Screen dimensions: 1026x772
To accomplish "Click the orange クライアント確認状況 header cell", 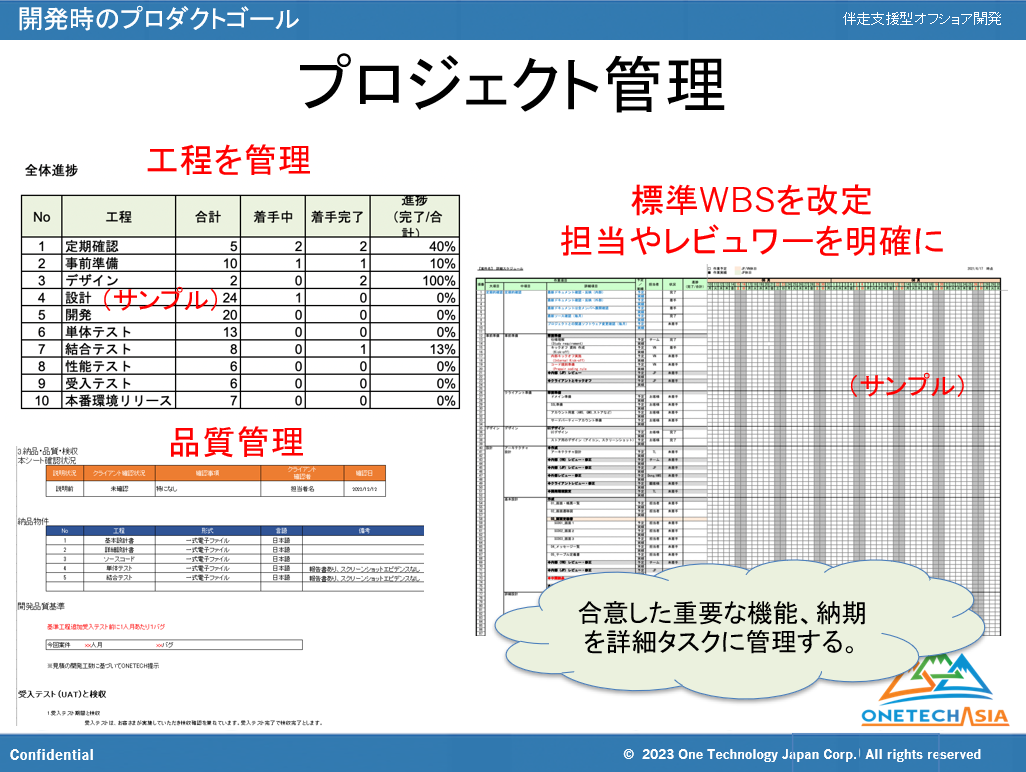I will (x=119, y=472).
